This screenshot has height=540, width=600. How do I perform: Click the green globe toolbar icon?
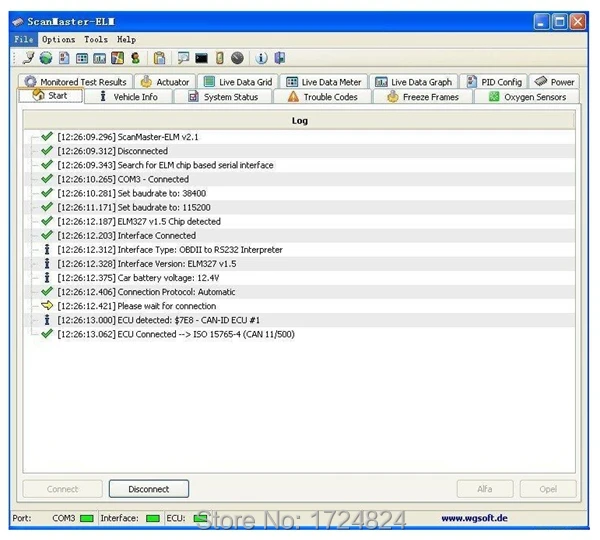tap(46, 58)
